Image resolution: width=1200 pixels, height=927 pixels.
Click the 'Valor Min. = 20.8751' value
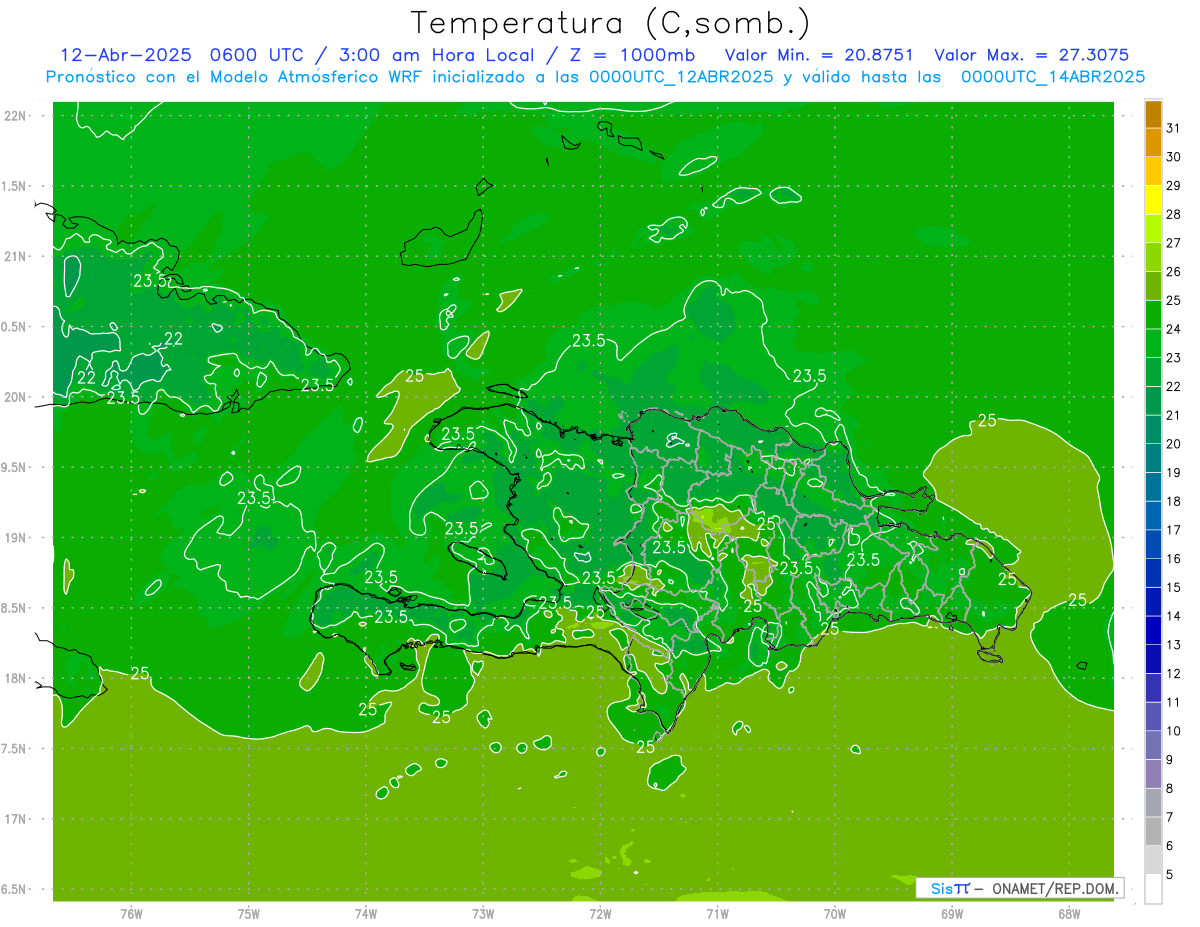(819, 55)
